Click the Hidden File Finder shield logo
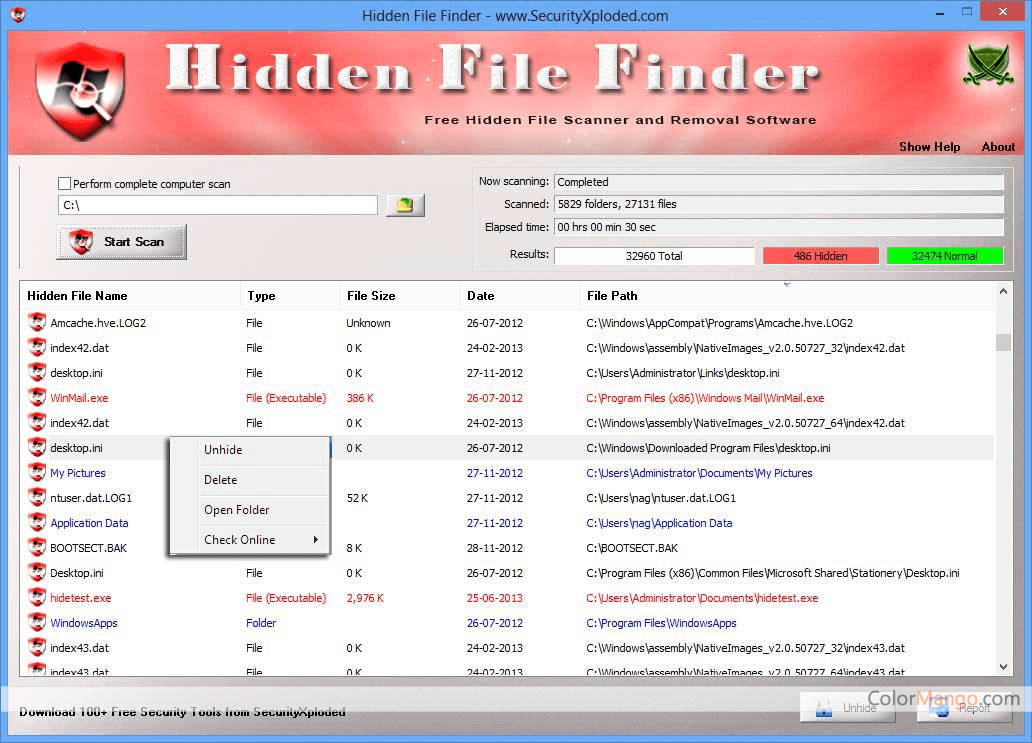The image size is (1032, 743). pos(80,91)
